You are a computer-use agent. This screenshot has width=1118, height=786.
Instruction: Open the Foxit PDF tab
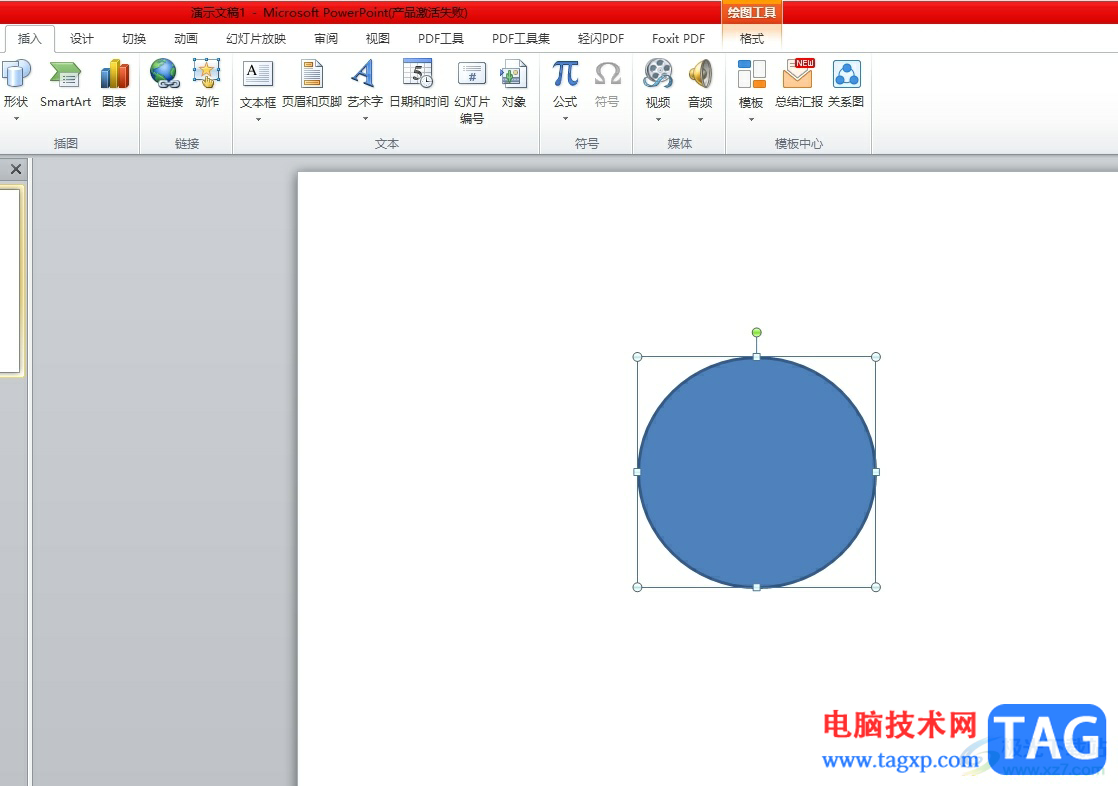coord(678,39)
